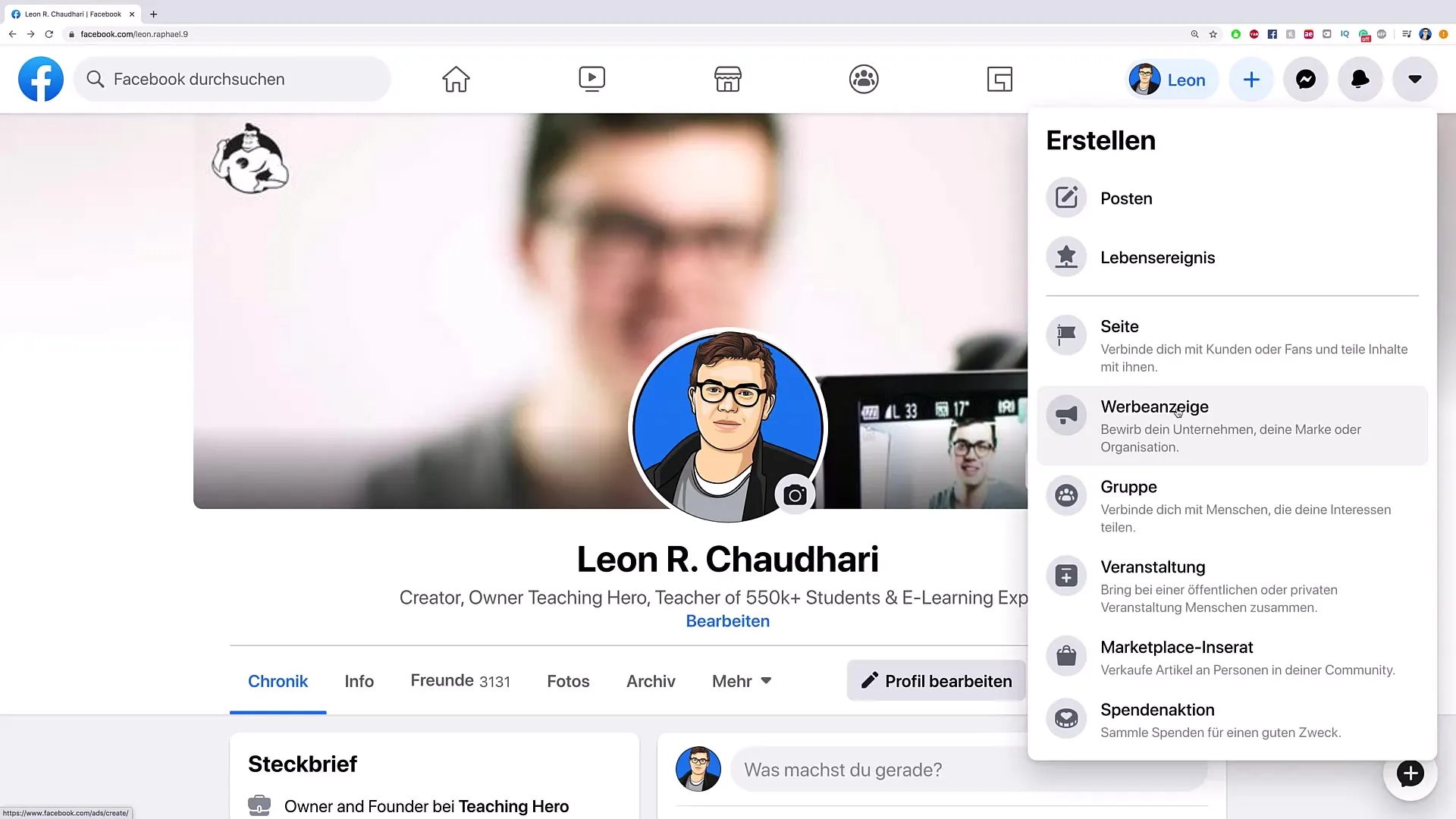Click the Marketplace store icon
1456x819 pixels.
(728, 79)
